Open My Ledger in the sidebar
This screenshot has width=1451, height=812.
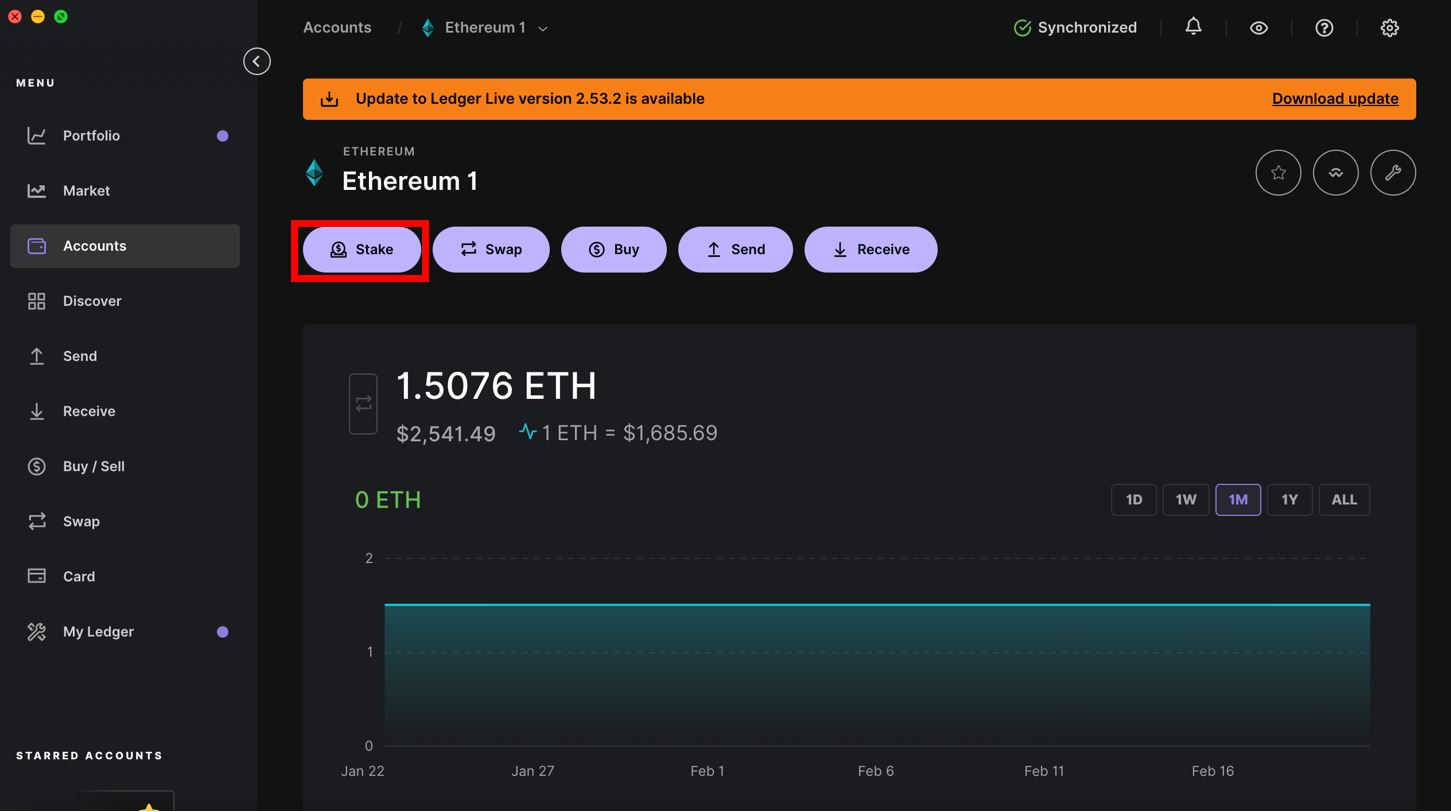(x=125, y=631)
